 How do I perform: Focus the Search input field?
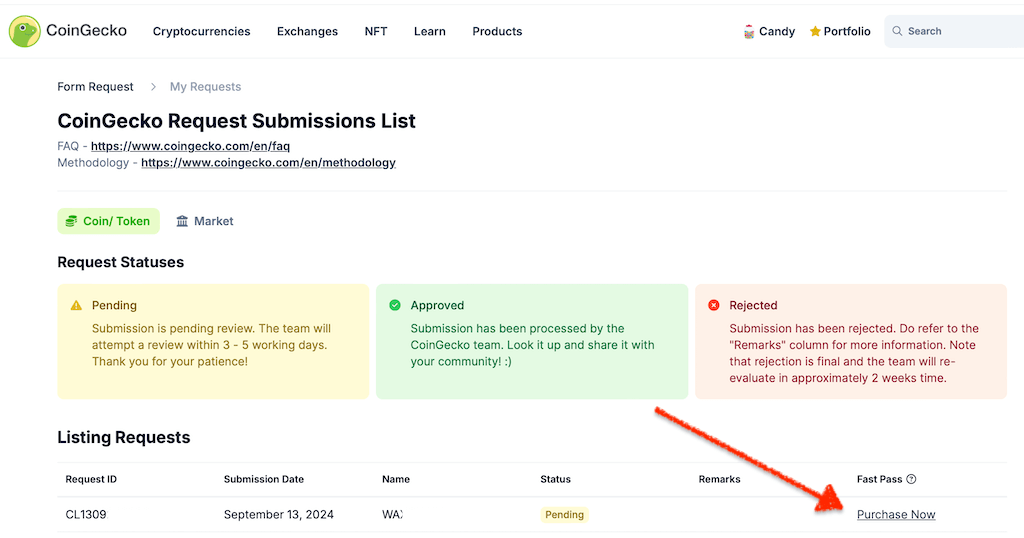[954, 31]
